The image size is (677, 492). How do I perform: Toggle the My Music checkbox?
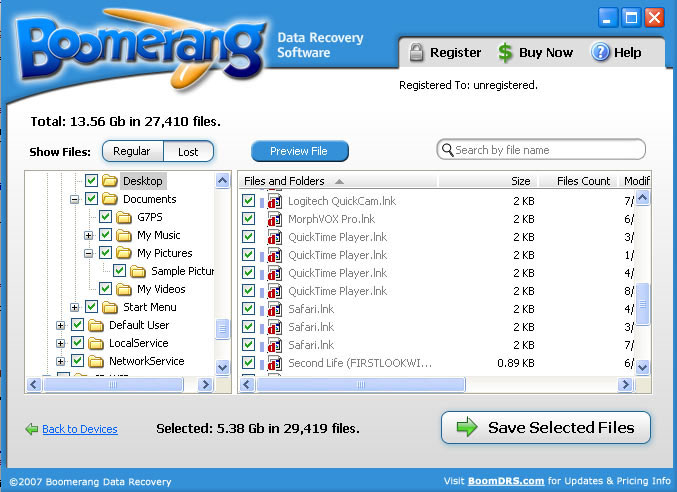[105, 235]
